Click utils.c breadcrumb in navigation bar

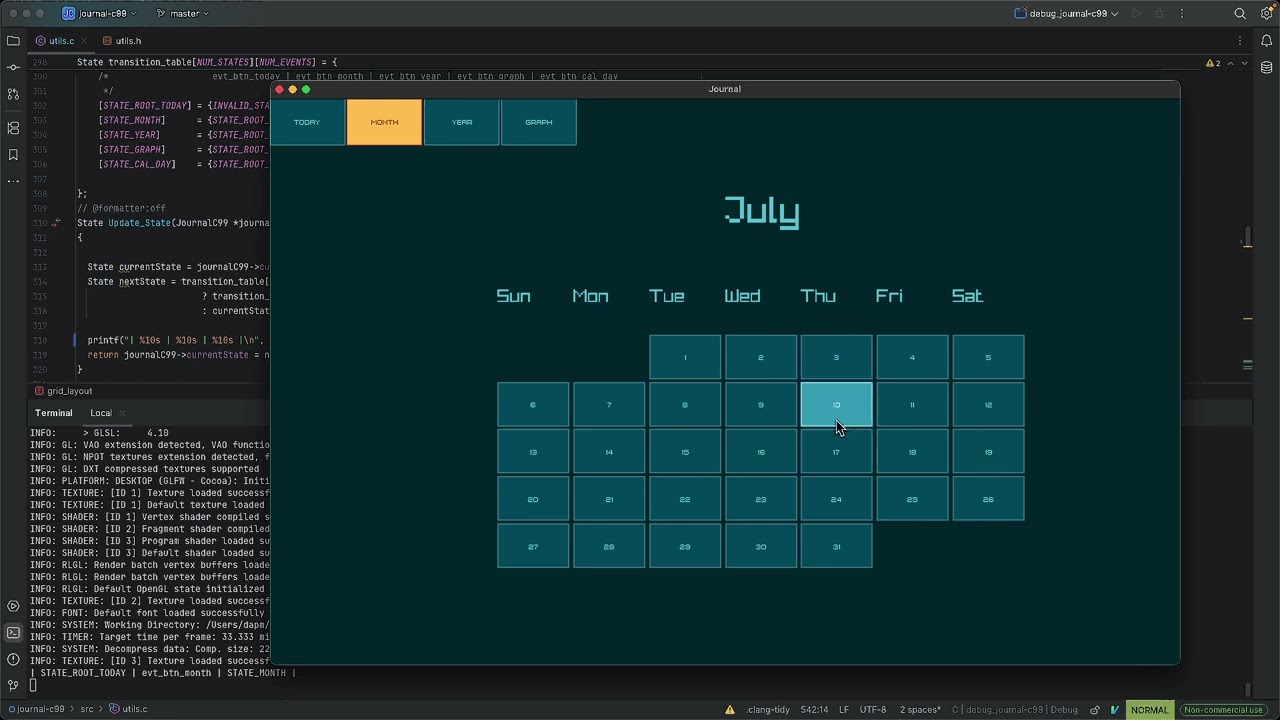point(128,710)
